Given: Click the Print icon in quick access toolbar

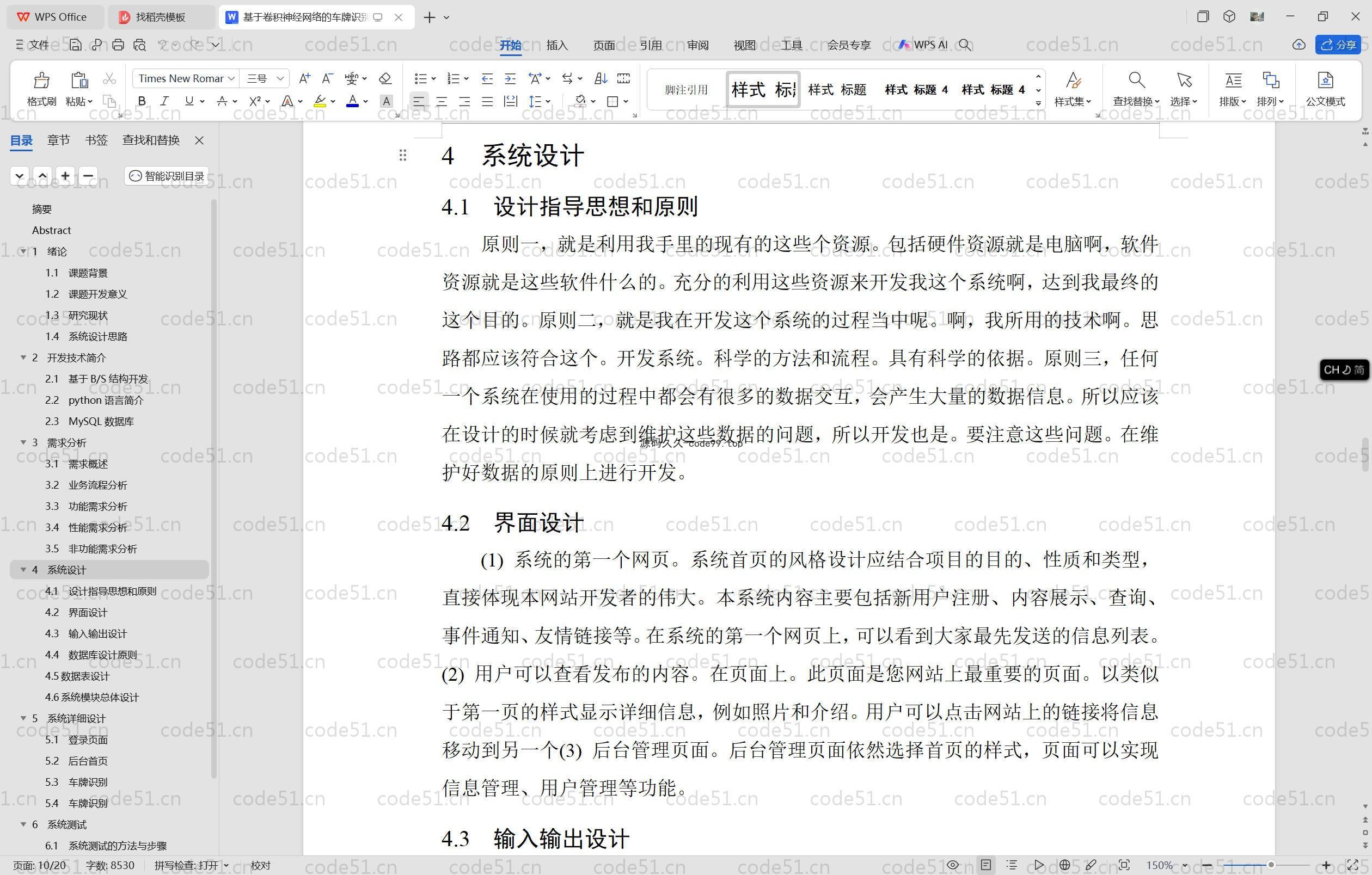Looking at the screenshot, I should (x=118, y=45).
